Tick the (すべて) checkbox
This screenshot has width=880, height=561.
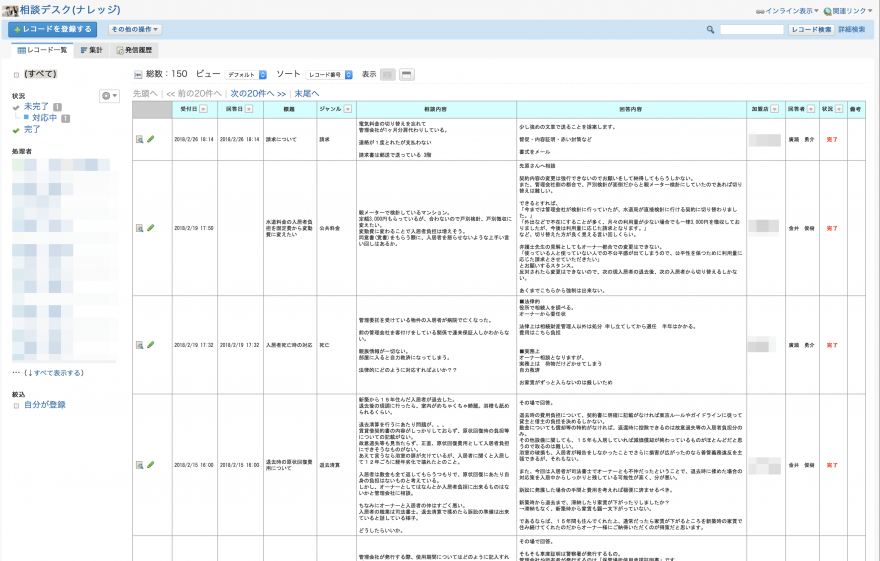[16, 75]
